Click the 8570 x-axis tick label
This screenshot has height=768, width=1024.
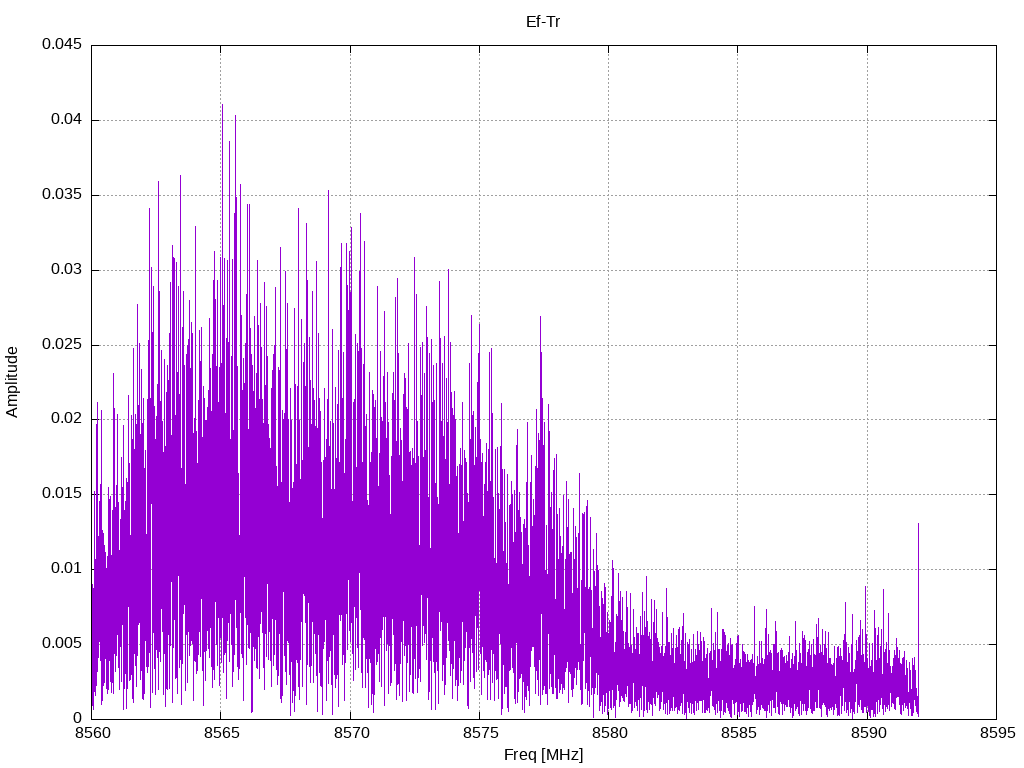point(351,733)
